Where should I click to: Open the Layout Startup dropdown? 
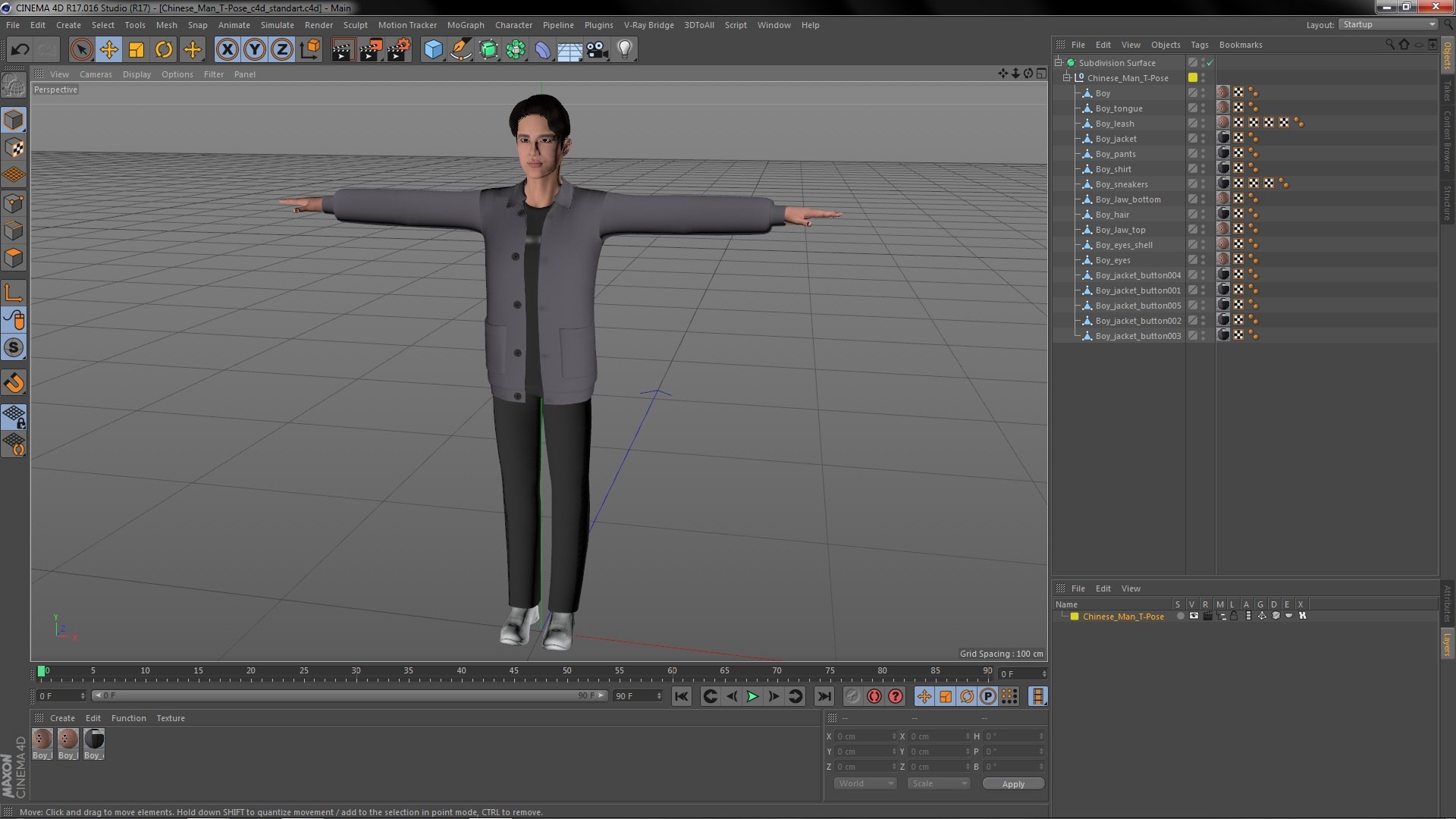point(1389,24)
